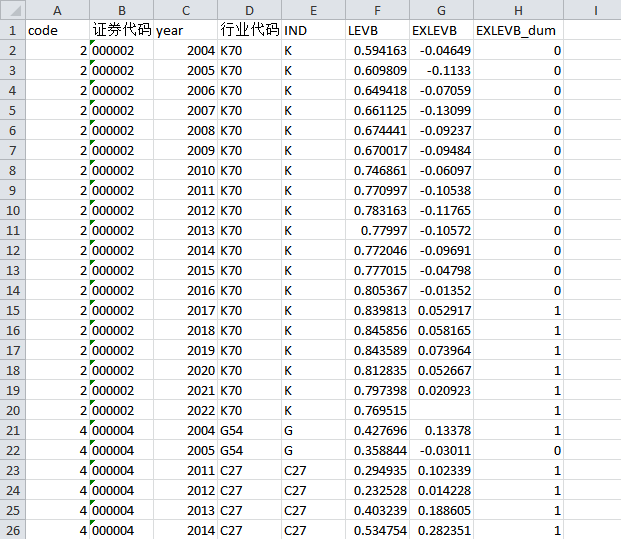The image size is (621, 539).
Task: Select cell with value -0.1133
Action: click(441, 70)
